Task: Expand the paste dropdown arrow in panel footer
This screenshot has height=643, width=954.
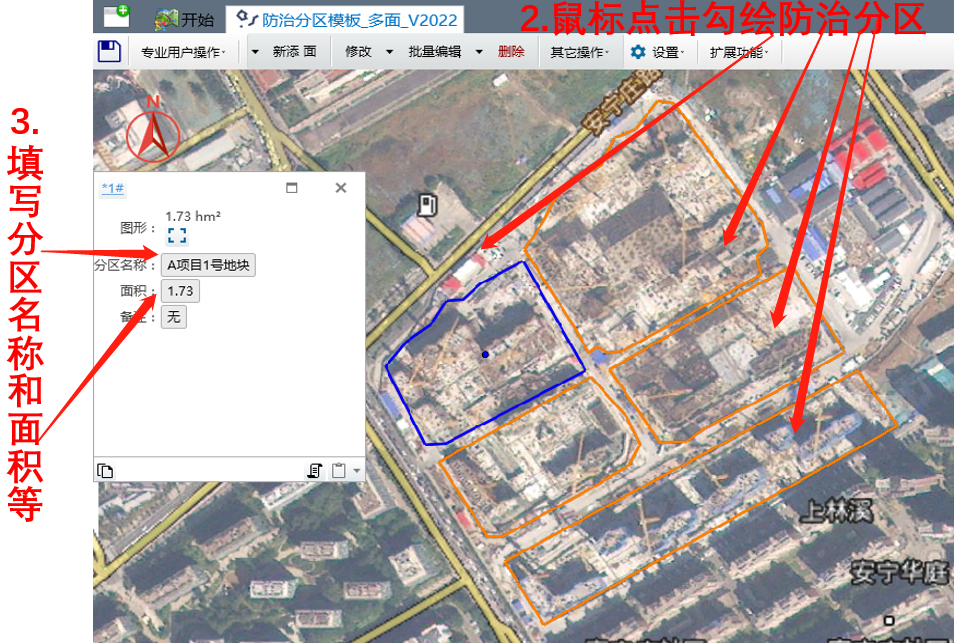Action: (x=357, y=471)
